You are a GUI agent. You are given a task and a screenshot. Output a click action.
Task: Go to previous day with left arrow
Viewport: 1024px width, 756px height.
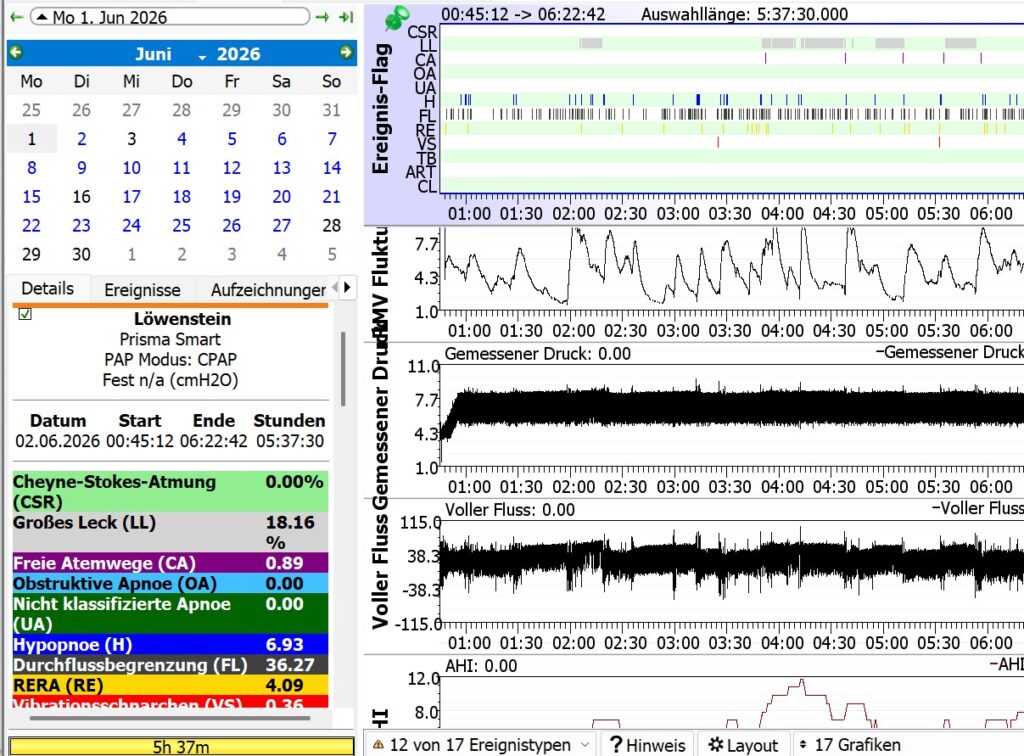pos(16,17)
